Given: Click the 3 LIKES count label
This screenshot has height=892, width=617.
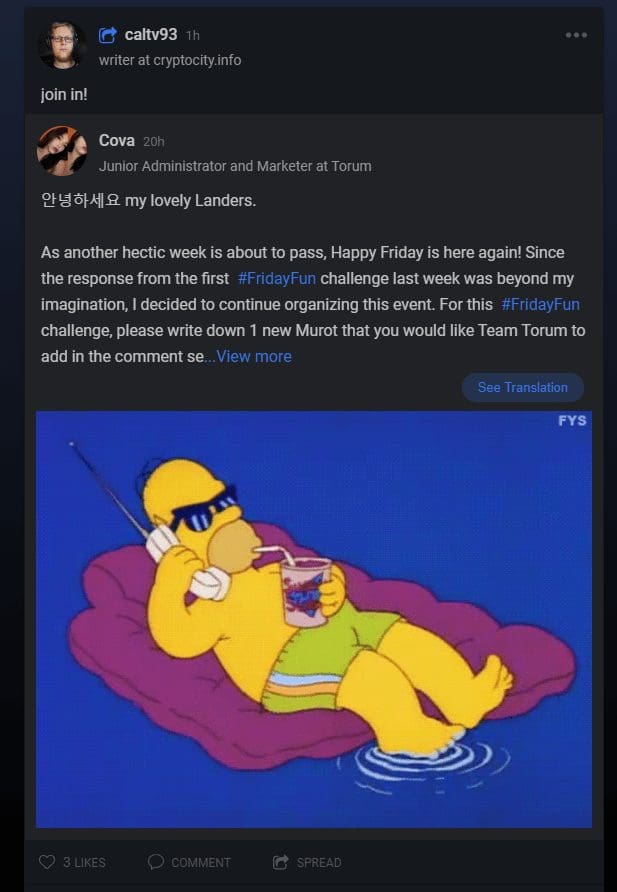Looking at the screenshot, I should [84, 862].
